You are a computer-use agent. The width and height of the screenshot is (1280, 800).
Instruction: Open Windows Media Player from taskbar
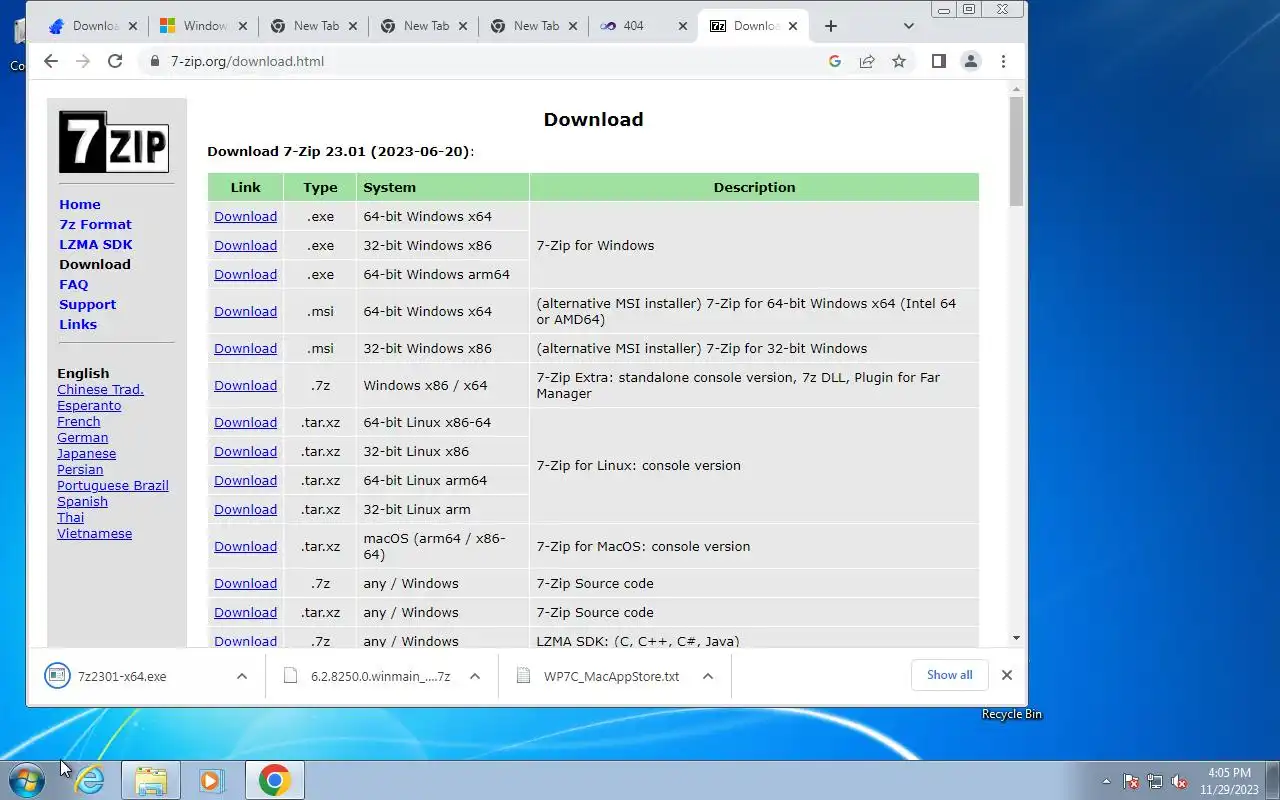(x=211, y=780)
